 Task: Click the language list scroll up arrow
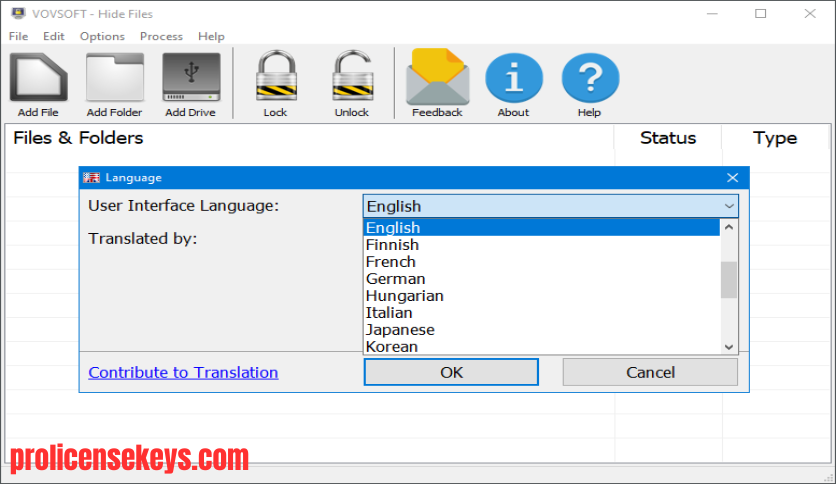(729, 227)
